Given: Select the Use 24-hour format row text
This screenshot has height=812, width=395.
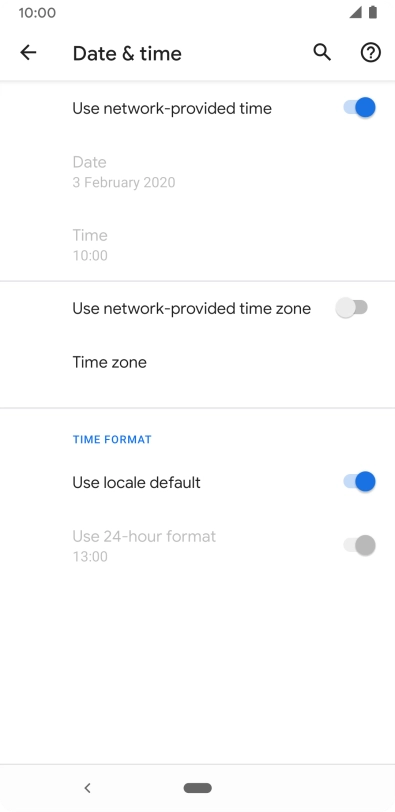Looking at the screenshot, I should pos(144,536).
